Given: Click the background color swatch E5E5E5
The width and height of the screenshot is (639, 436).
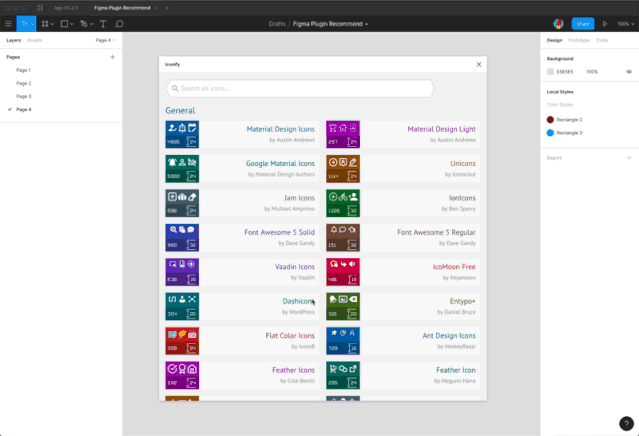Looking at the screenshot, I should pyautogui.click(x=550, y=72).
